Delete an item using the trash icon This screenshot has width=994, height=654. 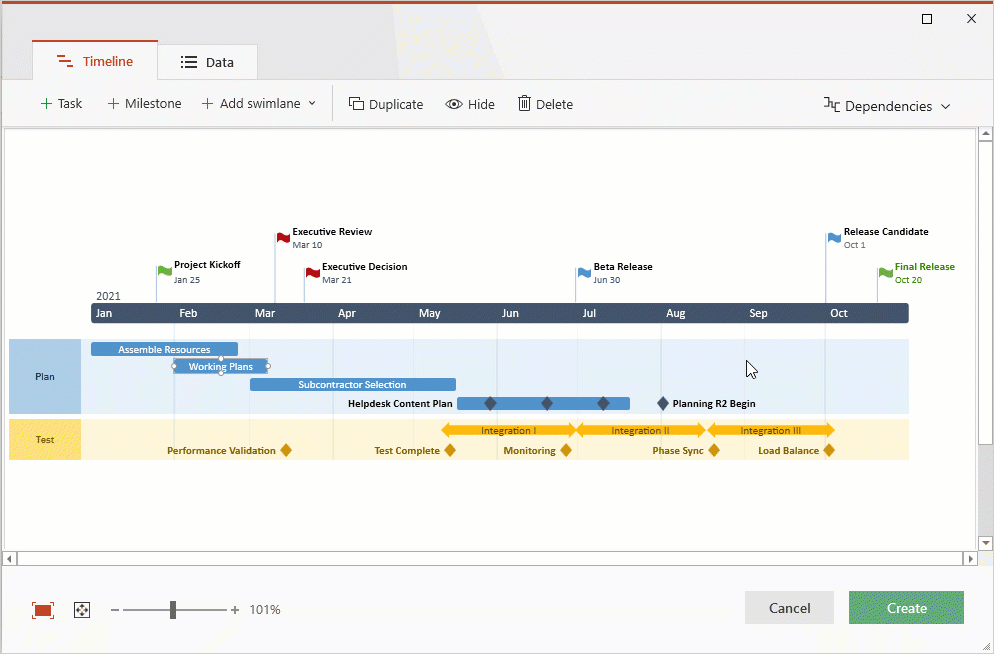(524, 103)
